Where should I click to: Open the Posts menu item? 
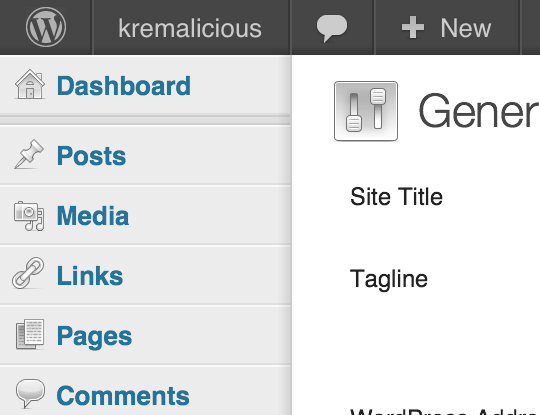coord(91,156)
